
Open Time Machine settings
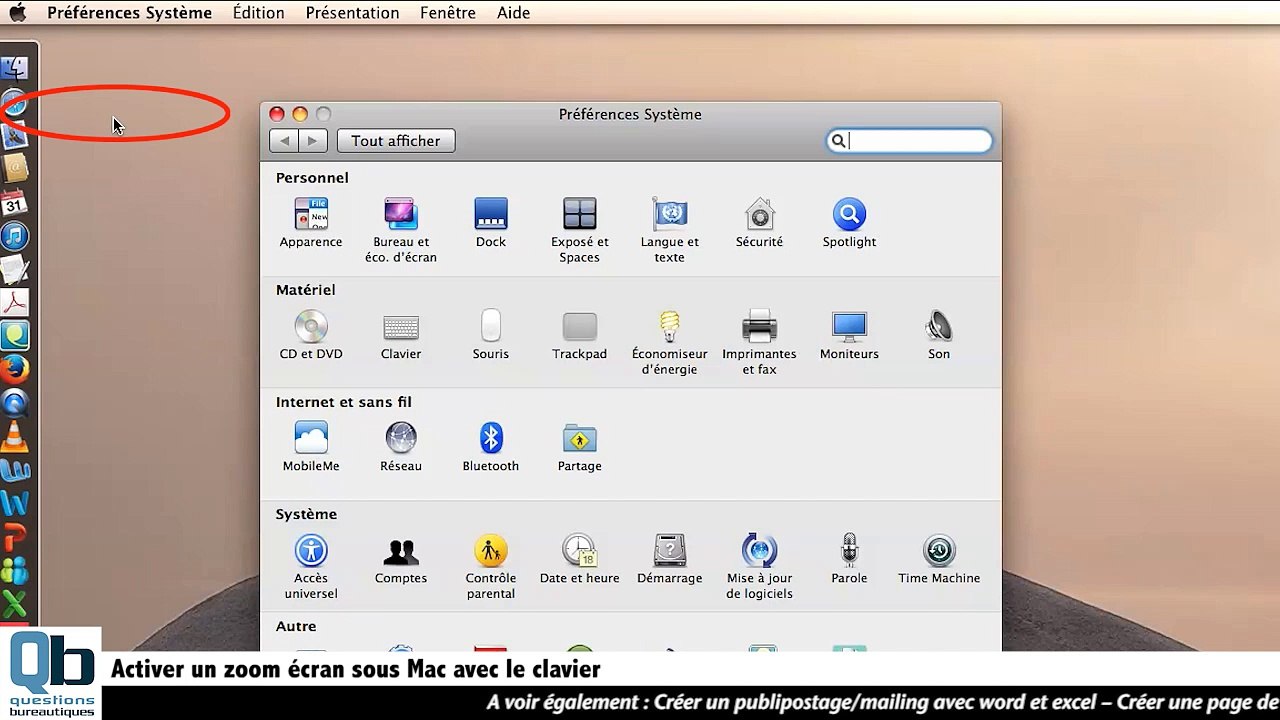click(x=938, y=552)
